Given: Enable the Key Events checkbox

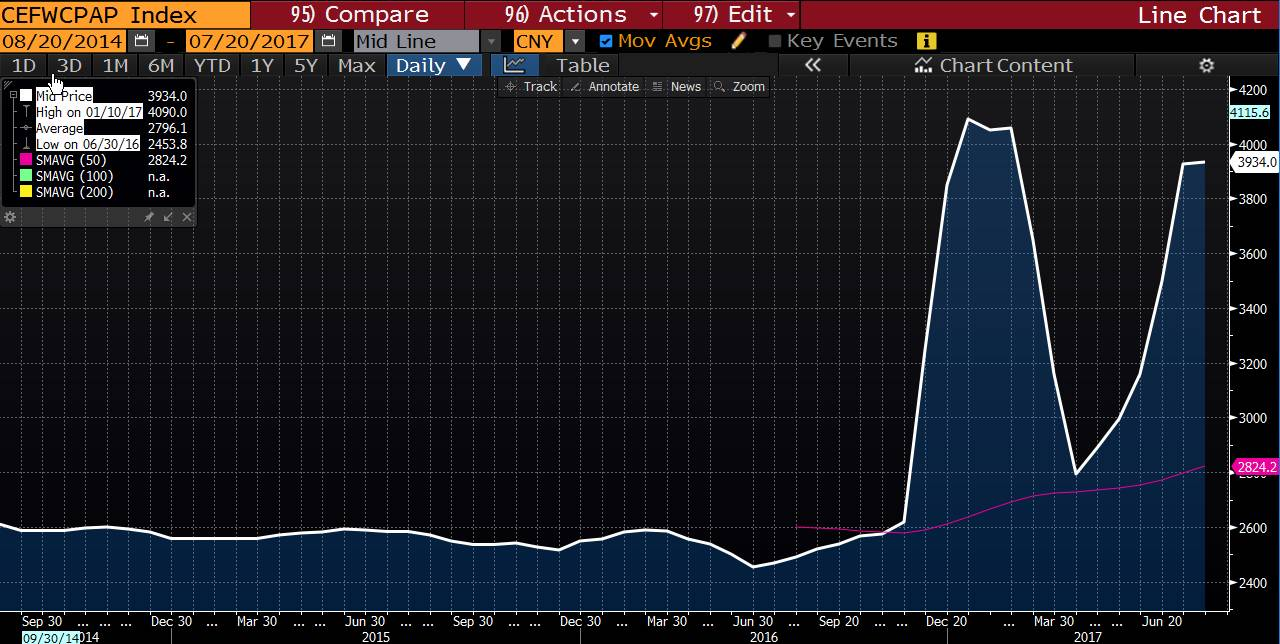Looking at the screenshot, I should (x=775, y=41).
